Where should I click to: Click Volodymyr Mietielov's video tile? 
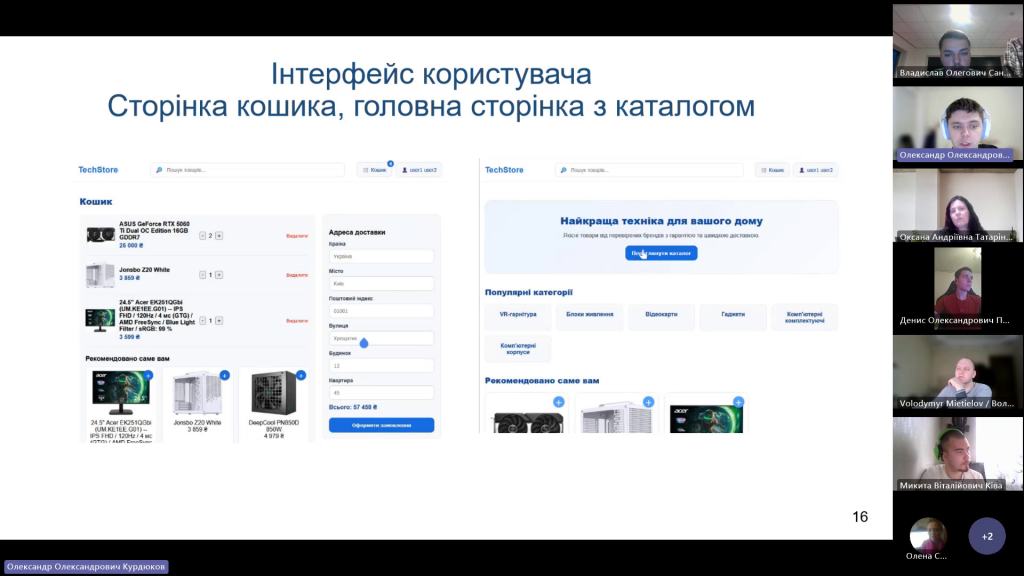(x=957, y=372)
